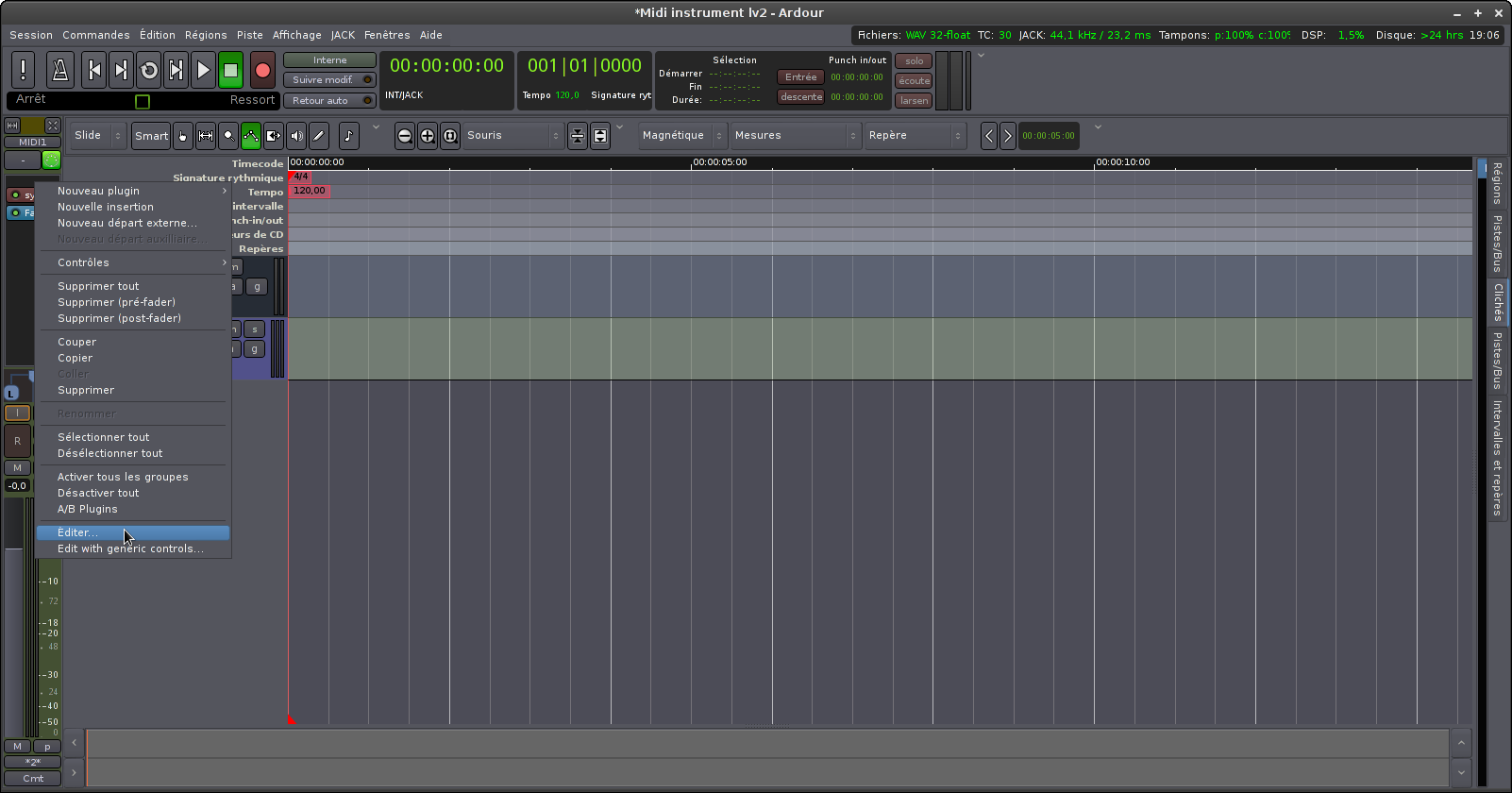The image size is (1512, 793).
Task: Select the zoom magnifier tool
Action: (228, 136)
